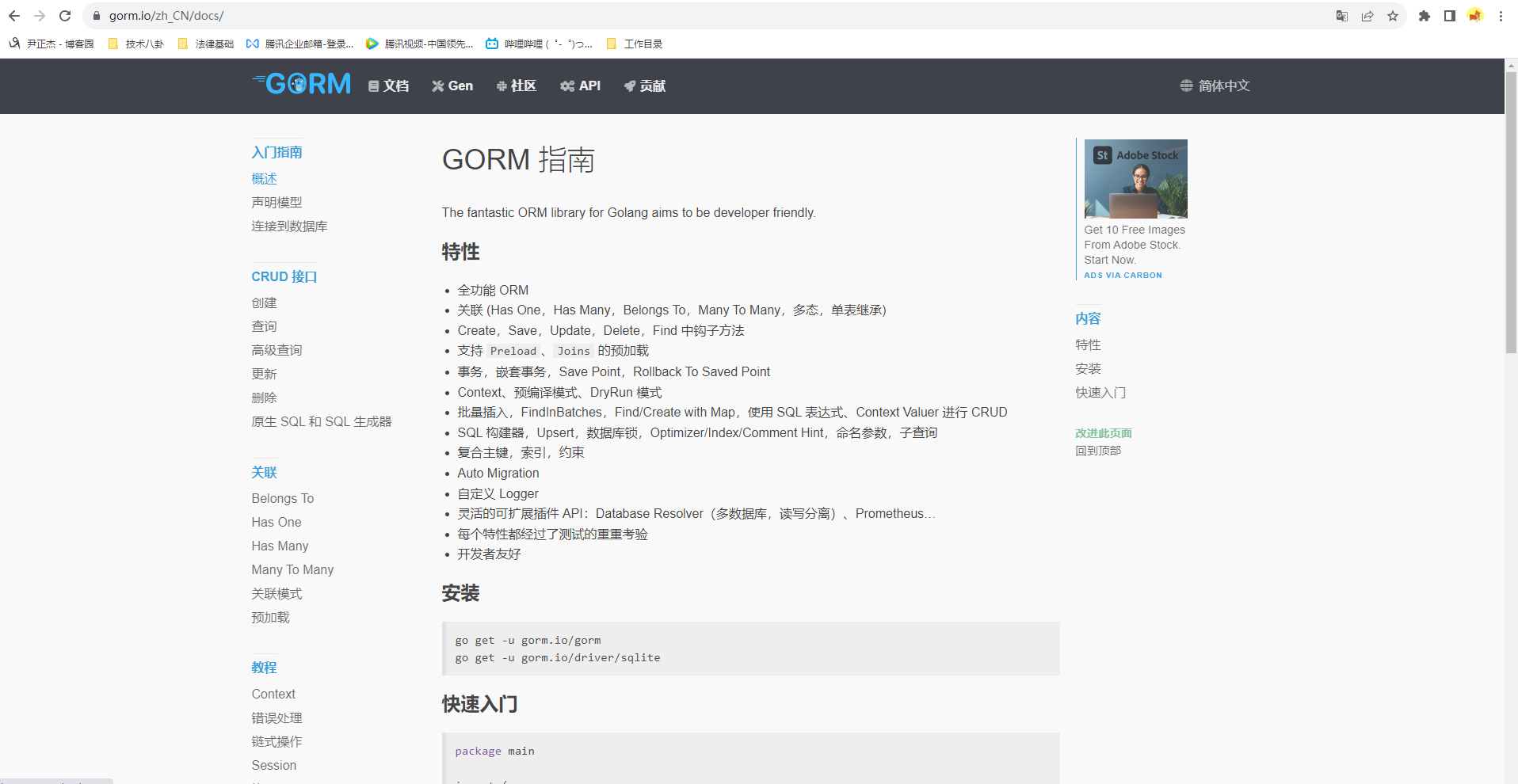
Task: Open the 文档 section via its book icon
Action: 372,86
